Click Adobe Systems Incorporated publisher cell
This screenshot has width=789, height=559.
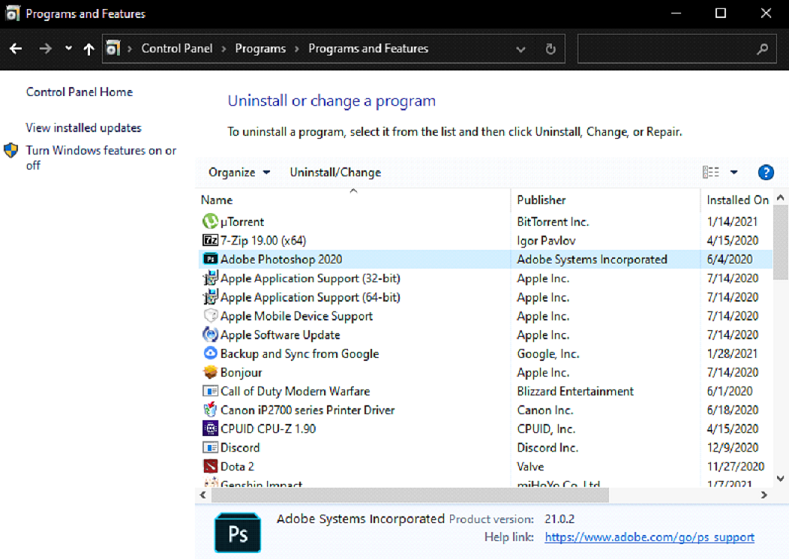tap(592, 259)
